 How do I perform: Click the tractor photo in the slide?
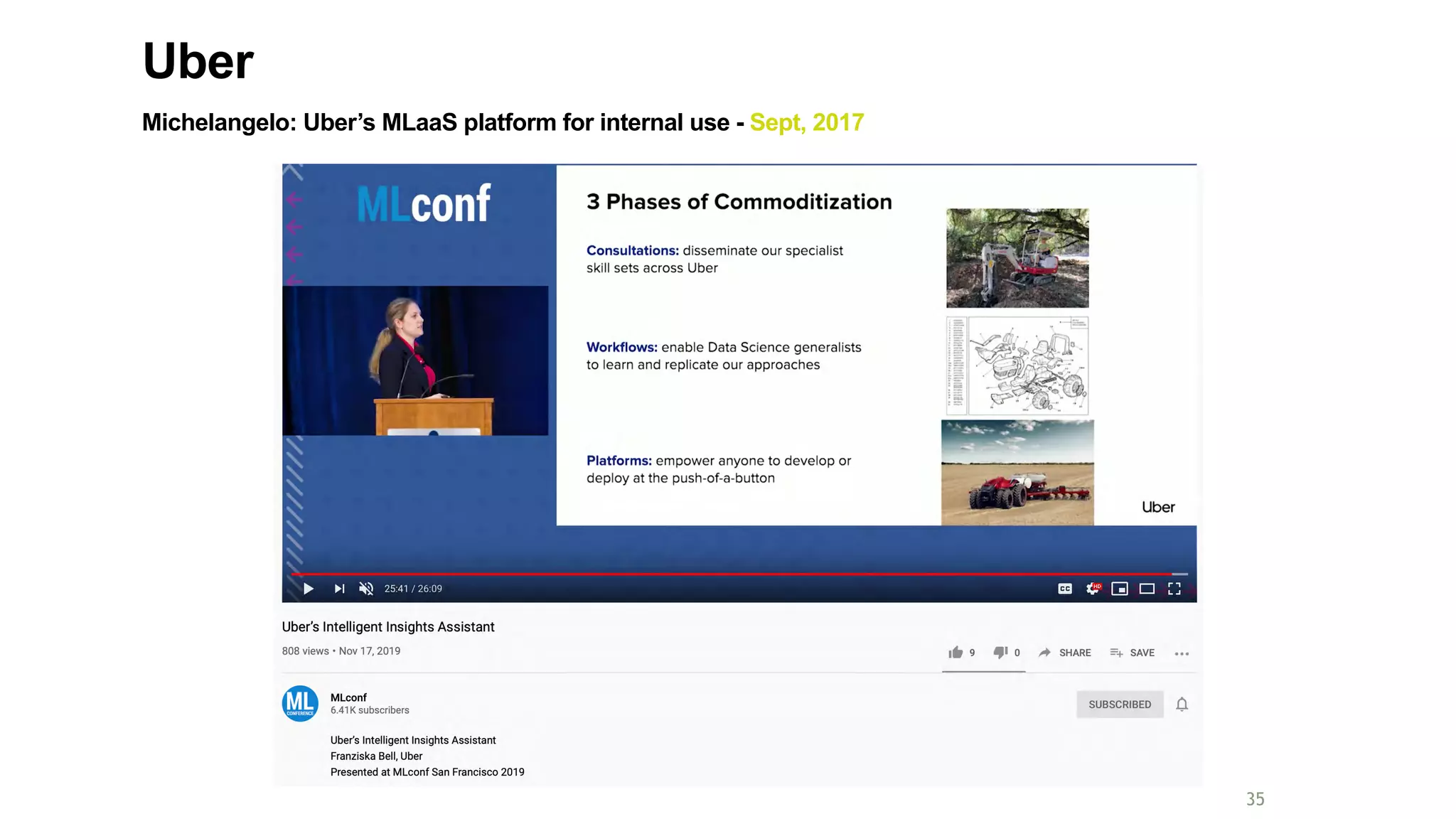[1017, 473]
